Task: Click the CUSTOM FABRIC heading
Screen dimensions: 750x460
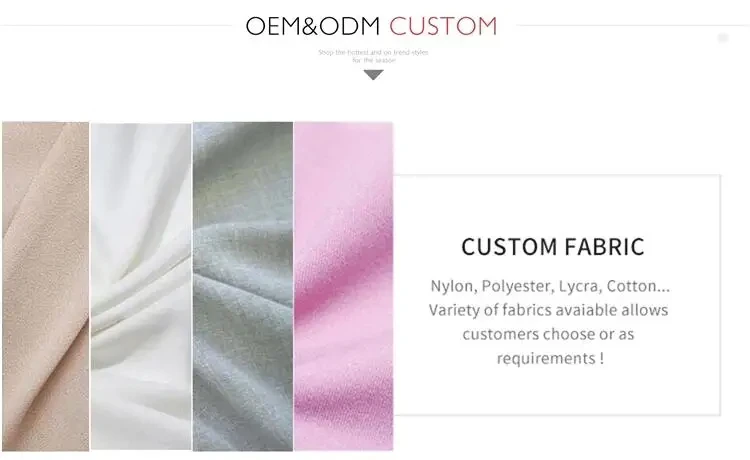Action: coord(553,247)
